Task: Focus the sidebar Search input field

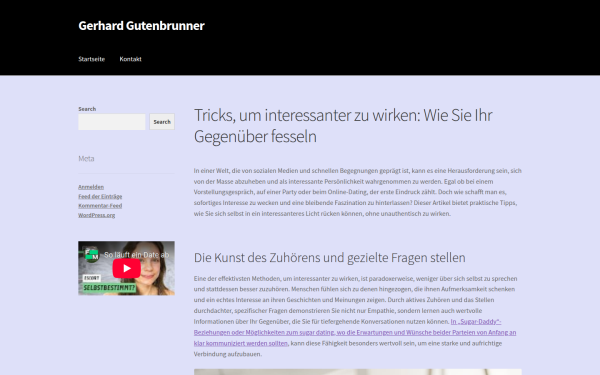Action: pos(112,122)
